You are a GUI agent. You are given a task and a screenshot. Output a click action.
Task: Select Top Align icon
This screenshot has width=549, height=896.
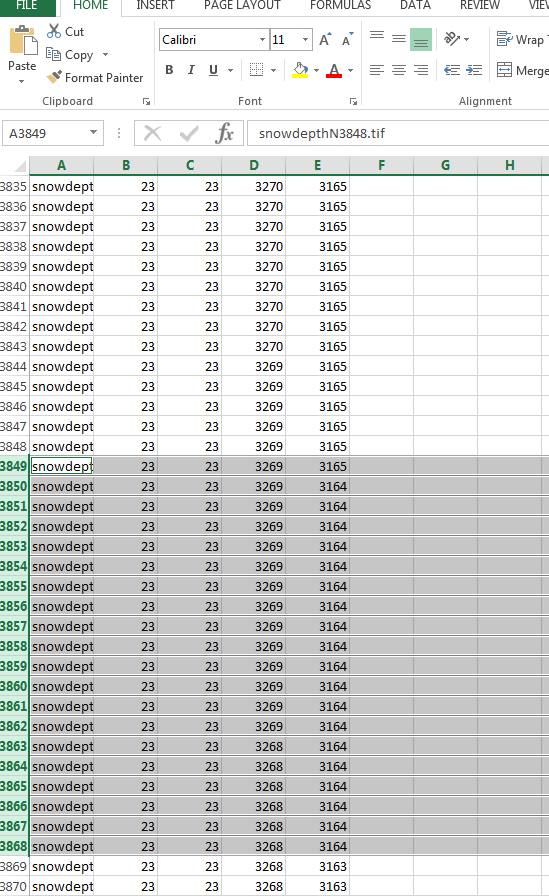click(376, 39)
